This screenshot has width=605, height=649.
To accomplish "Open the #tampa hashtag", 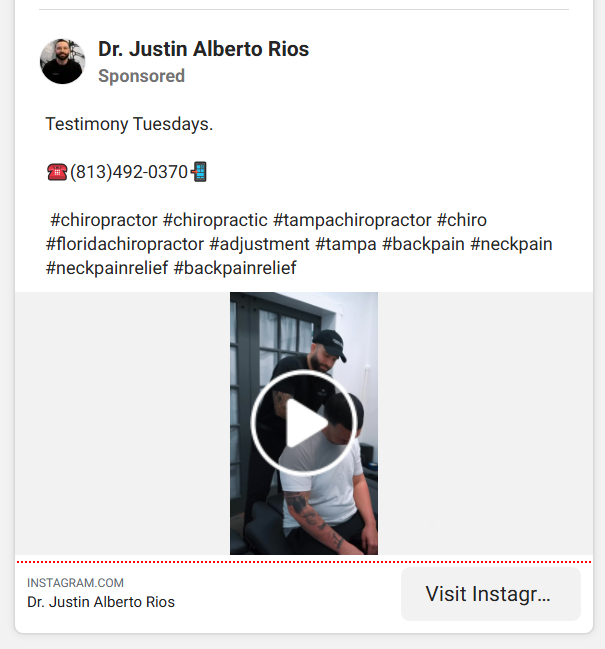I will pyautogui.click(x=346, y=244).
